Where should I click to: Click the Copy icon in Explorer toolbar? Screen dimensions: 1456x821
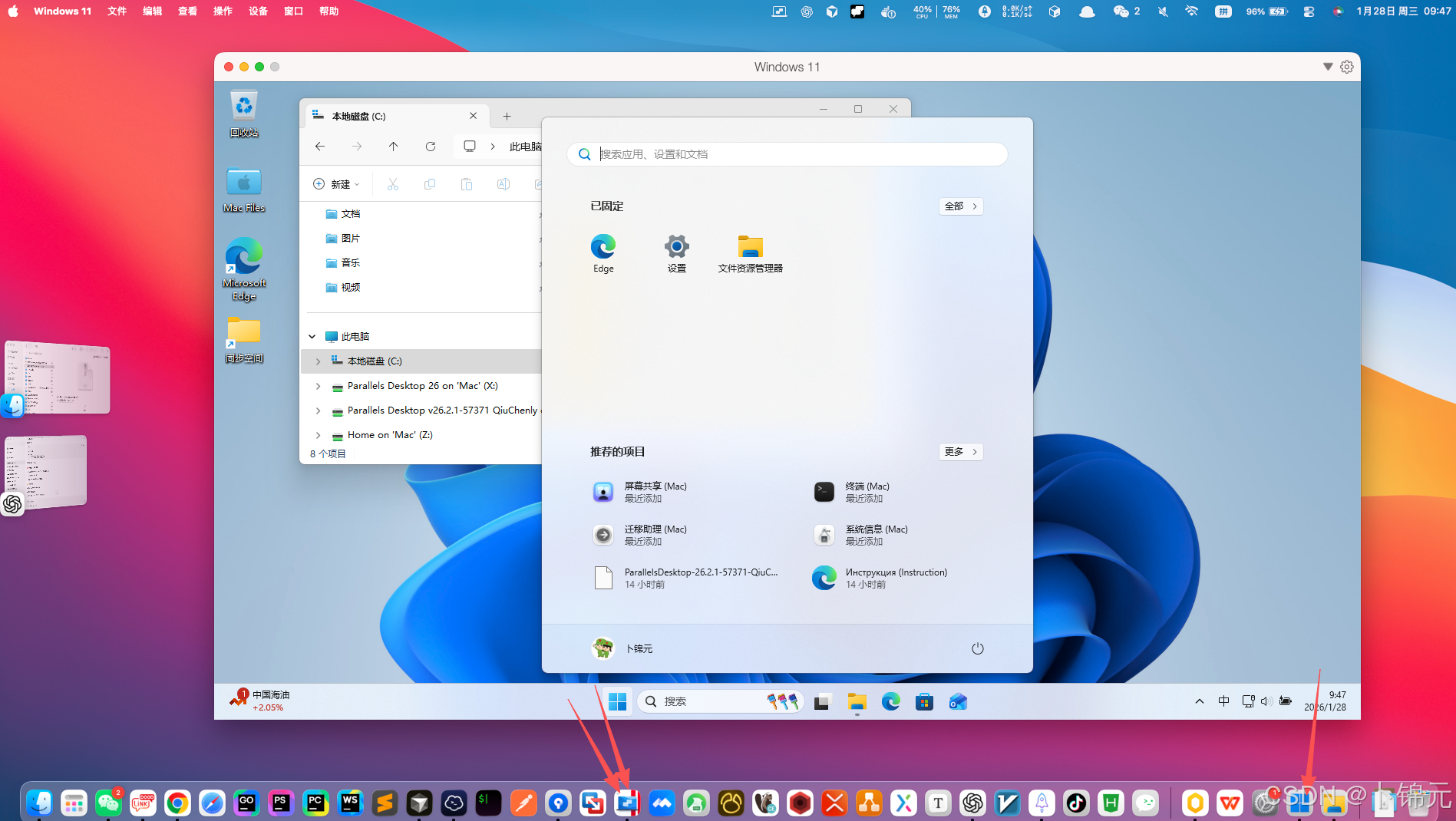(x=430, y=184)
